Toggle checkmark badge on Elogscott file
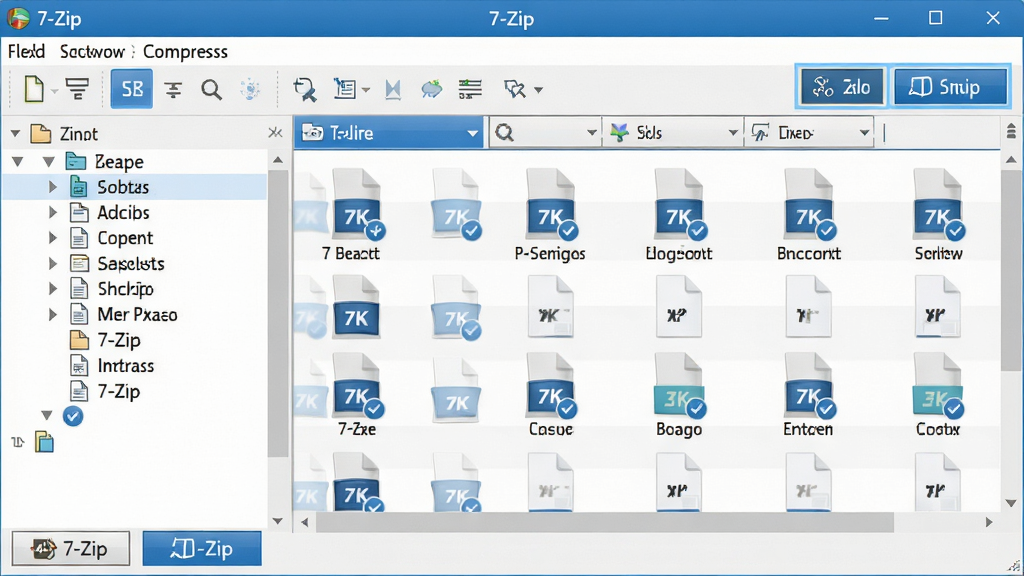Screen dimensions: 1024x576 pyautogui.click(x=697, y=230)
